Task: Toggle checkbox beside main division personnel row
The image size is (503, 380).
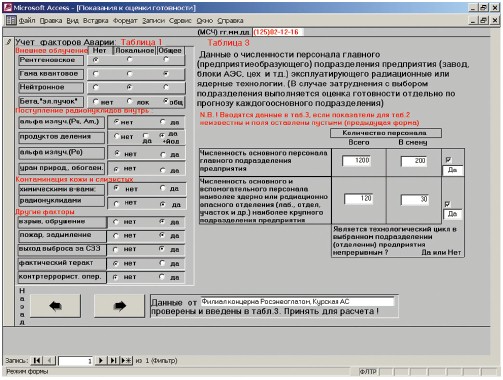Action: pyautogui.click(x=448, y=160)
